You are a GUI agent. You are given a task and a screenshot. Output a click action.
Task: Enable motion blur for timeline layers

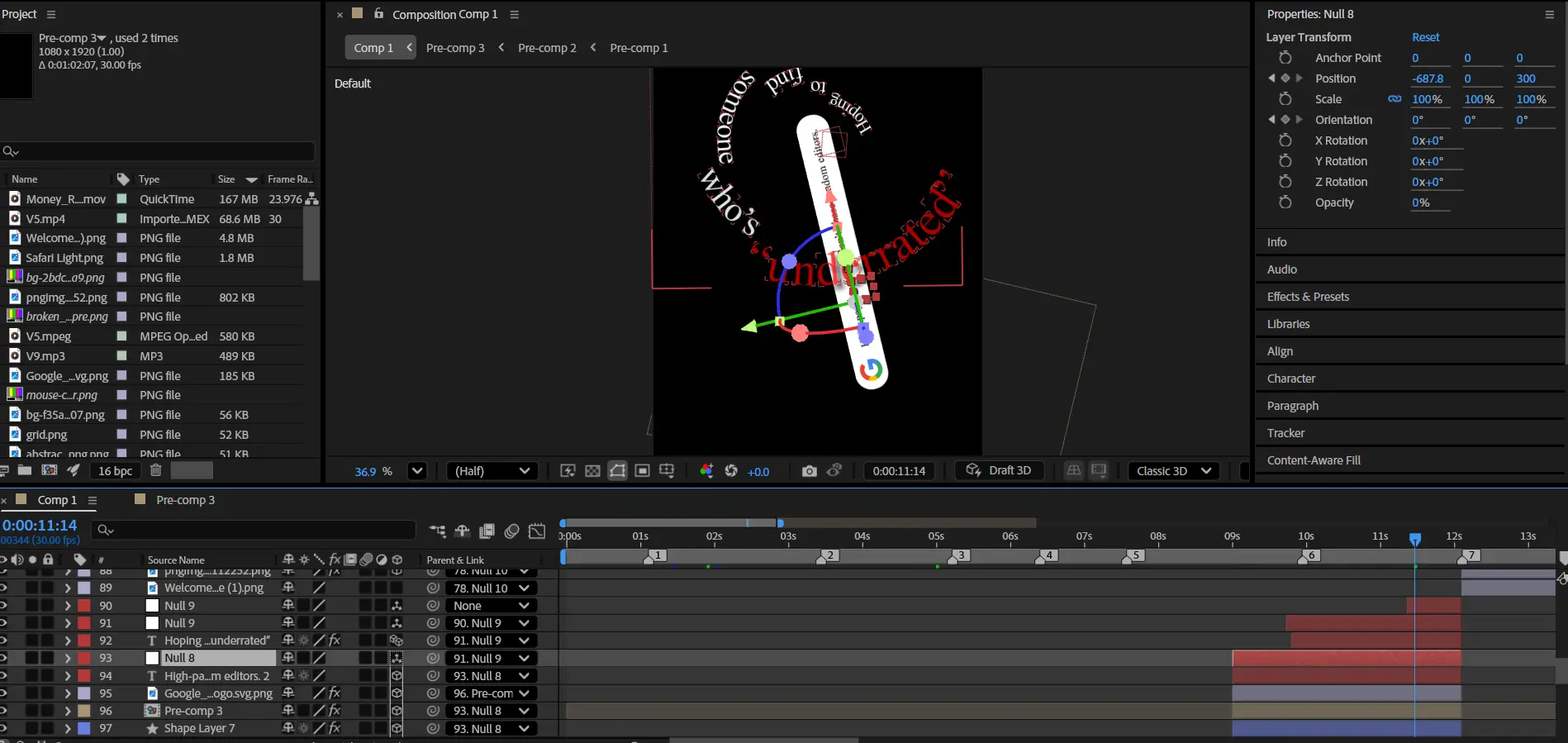511,531
